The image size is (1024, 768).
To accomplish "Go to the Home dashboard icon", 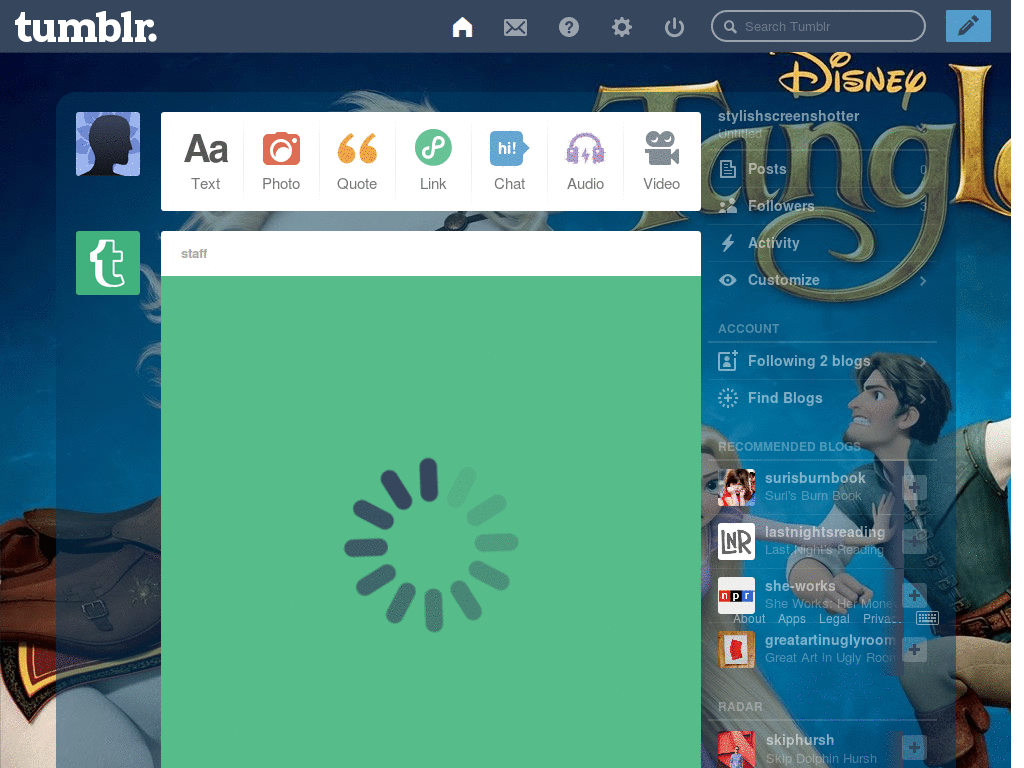I will [462, 27].
